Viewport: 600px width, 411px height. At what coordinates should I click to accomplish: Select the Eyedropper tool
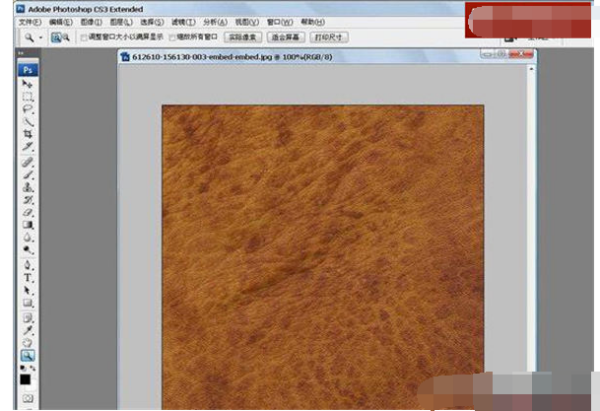(28, 330)
